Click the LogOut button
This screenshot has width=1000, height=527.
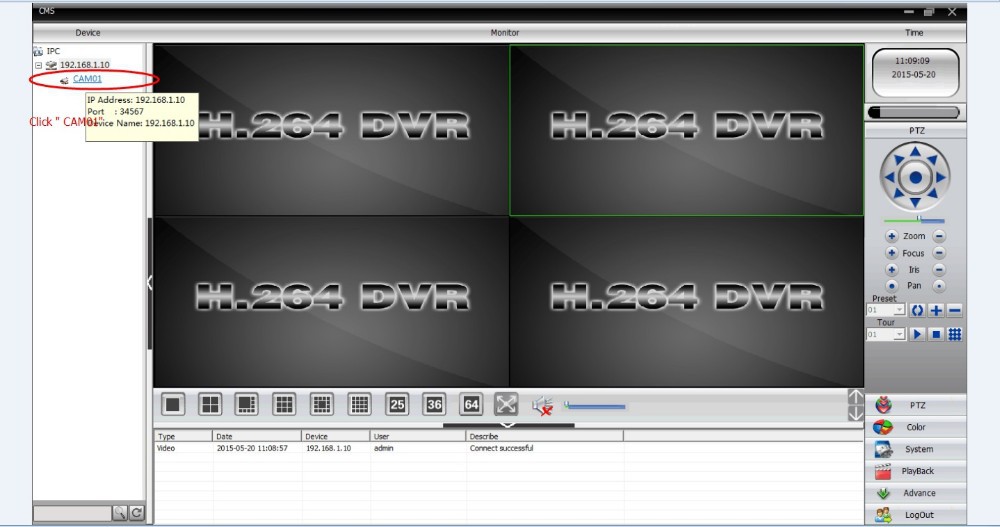tap(916, 515)
